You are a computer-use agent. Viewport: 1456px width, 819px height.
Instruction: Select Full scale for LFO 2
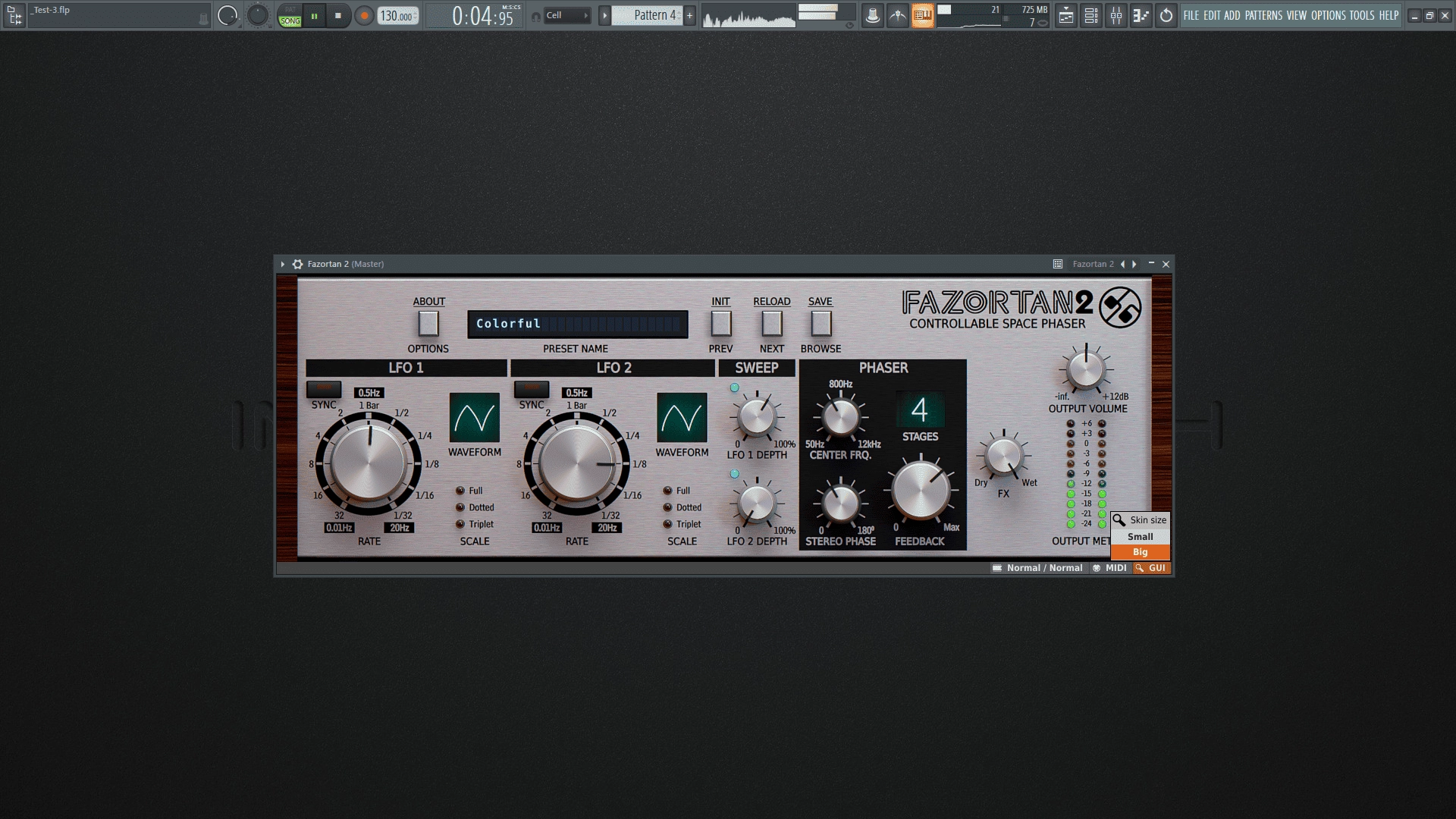tap(668, 491)
